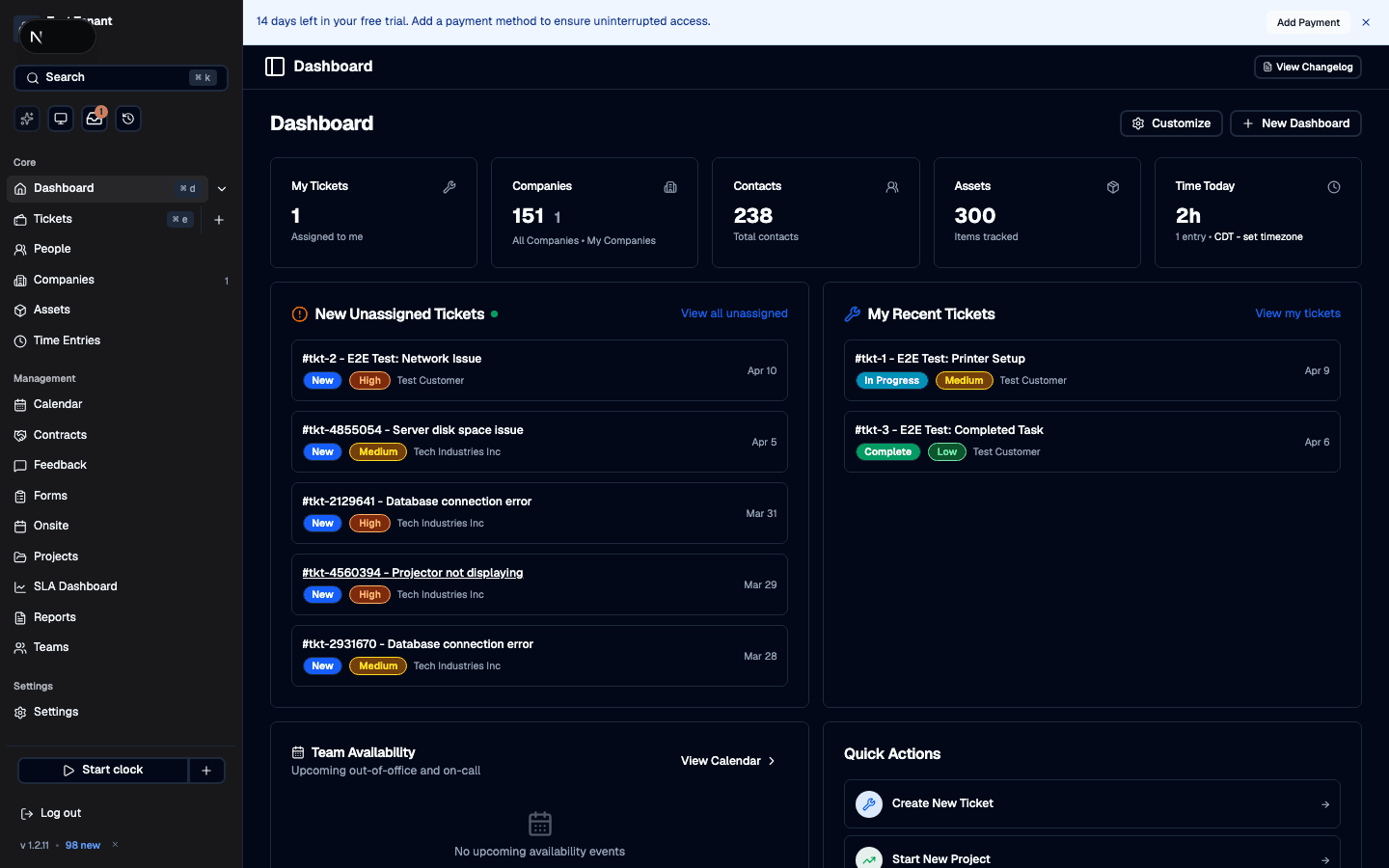The image size is (1389, 868).
Task: Open SLA Dashboard from the sidebar
Action: 75,585
